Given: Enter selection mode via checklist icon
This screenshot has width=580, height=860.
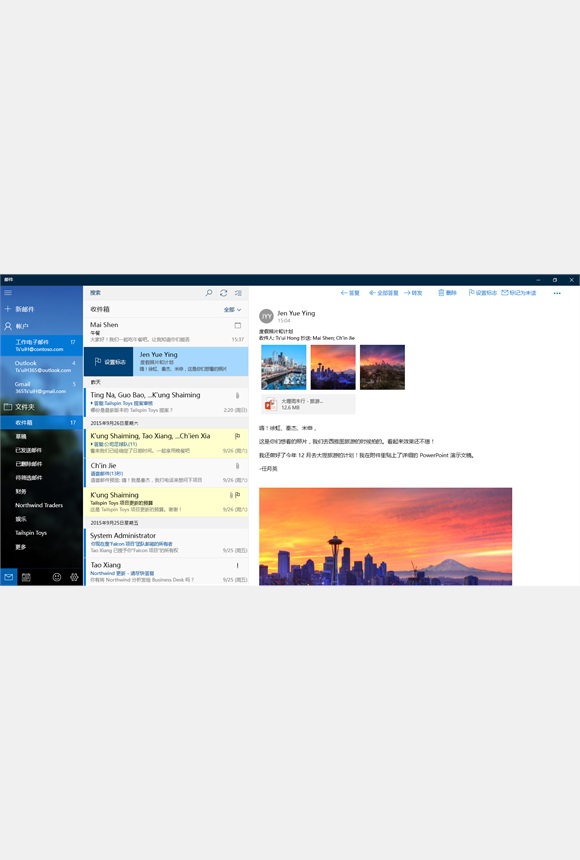Looking at the screenshot, I should coord(238,293).
